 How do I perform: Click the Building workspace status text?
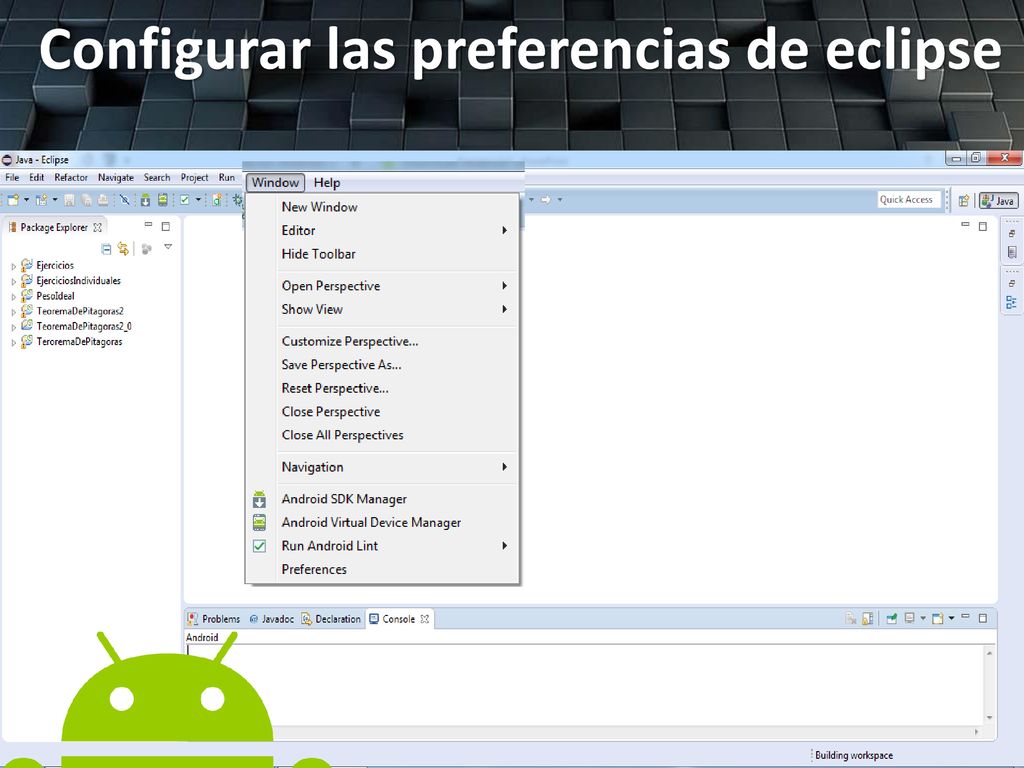click(854, 756)
